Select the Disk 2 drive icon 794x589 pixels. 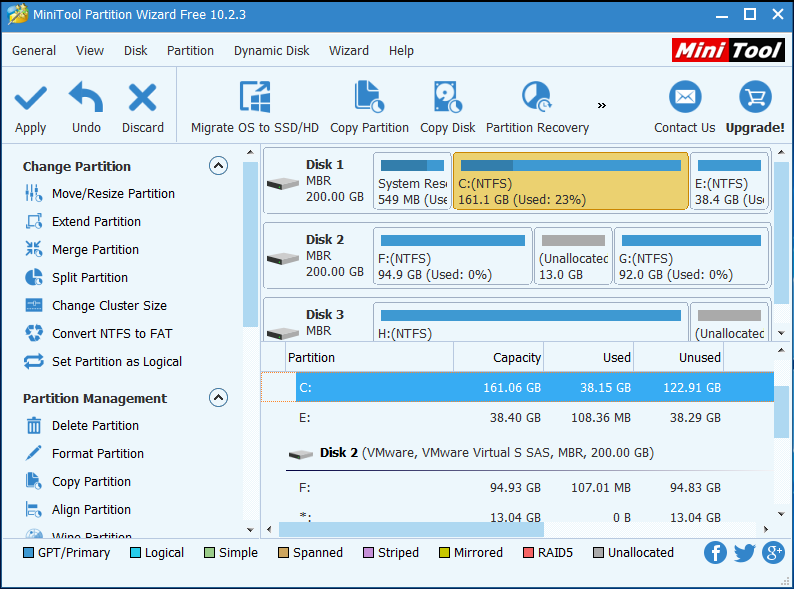pyautogui.click(x=283, y=258)
